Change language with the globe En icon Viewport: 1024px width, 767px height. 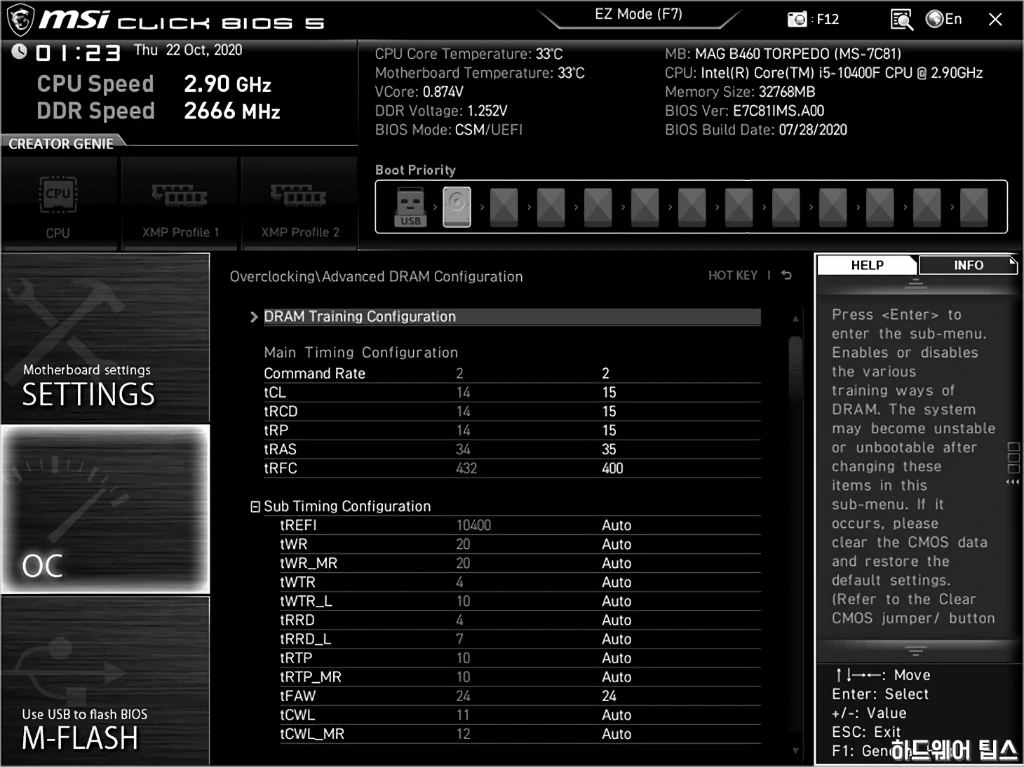(x=944, y=19)
